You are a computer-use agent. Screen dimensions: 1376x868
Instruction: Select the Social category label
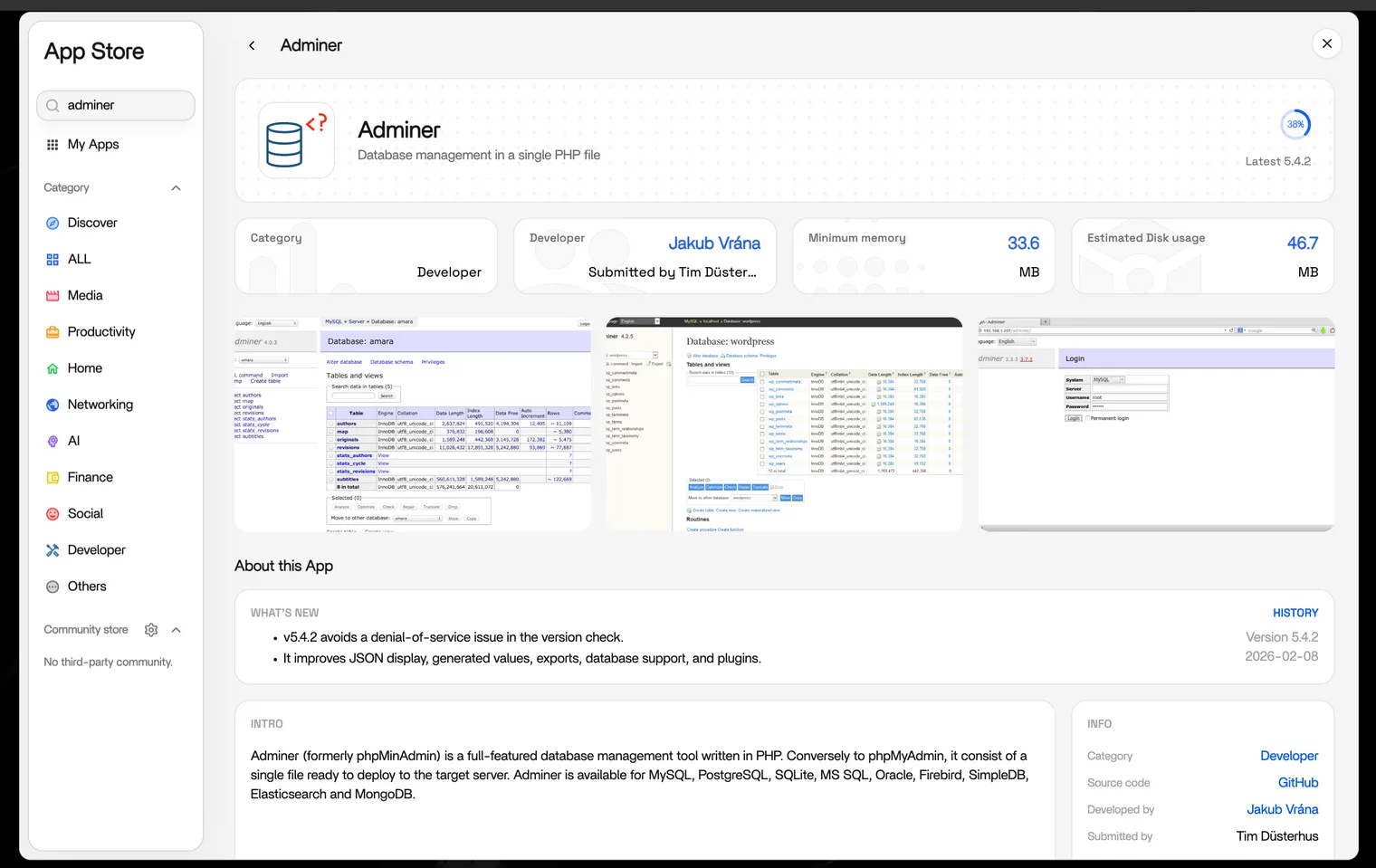click(86, 513)
